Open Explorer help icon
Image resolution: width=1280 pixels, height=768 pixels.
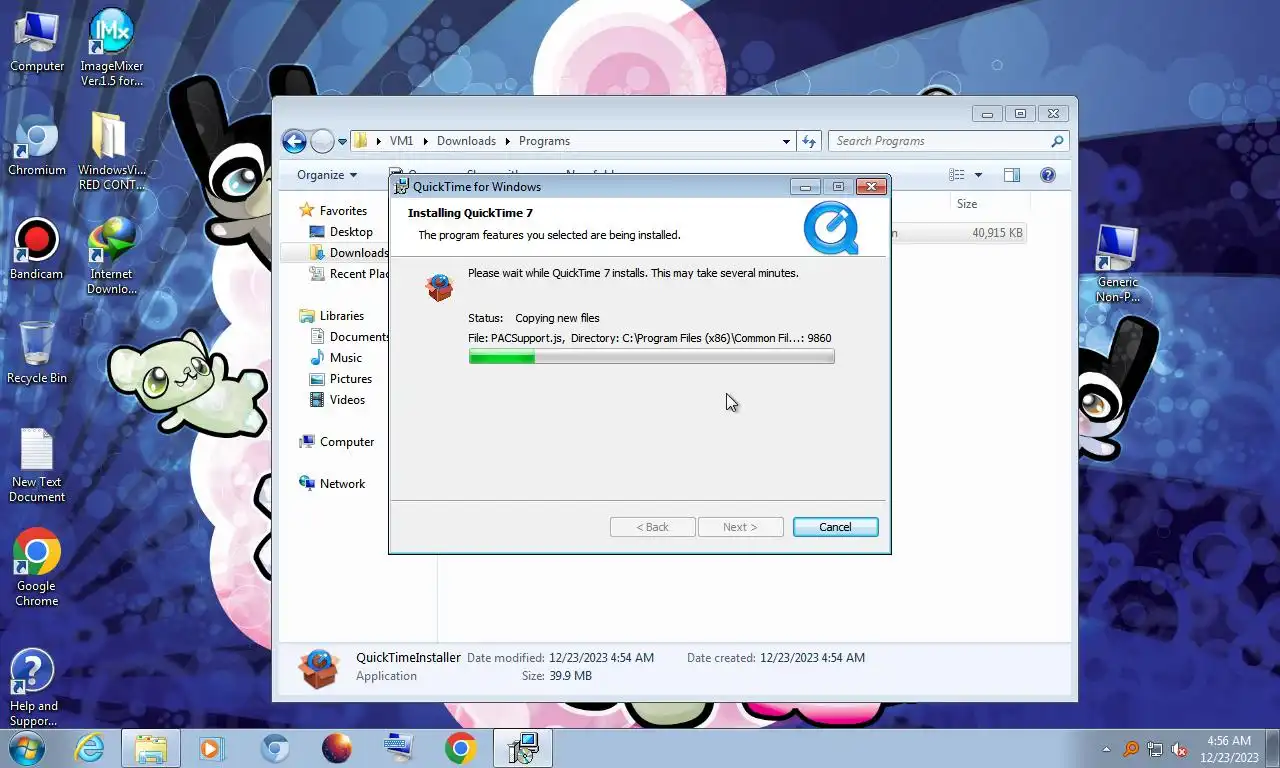1048,175
